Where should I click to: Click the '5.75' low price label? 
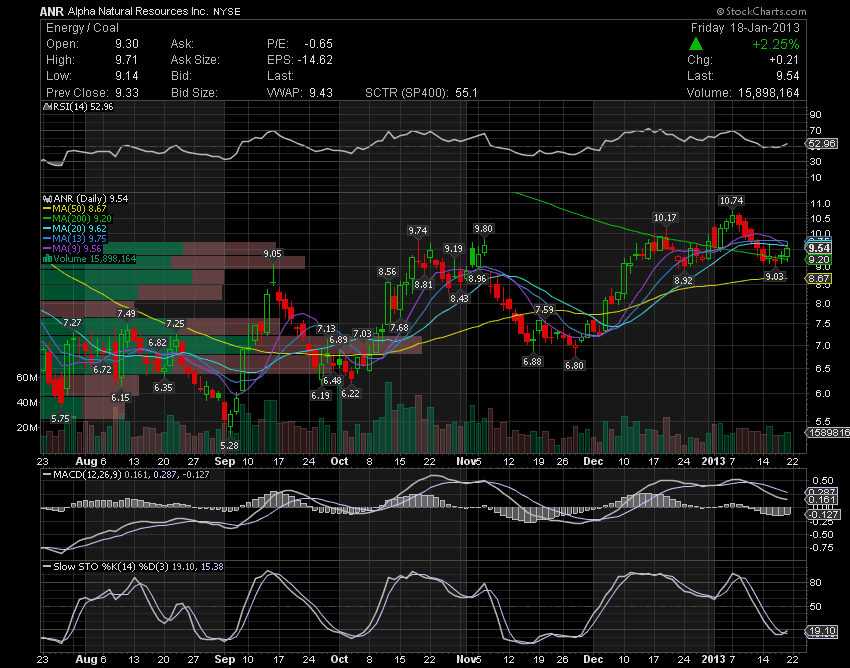60,419
